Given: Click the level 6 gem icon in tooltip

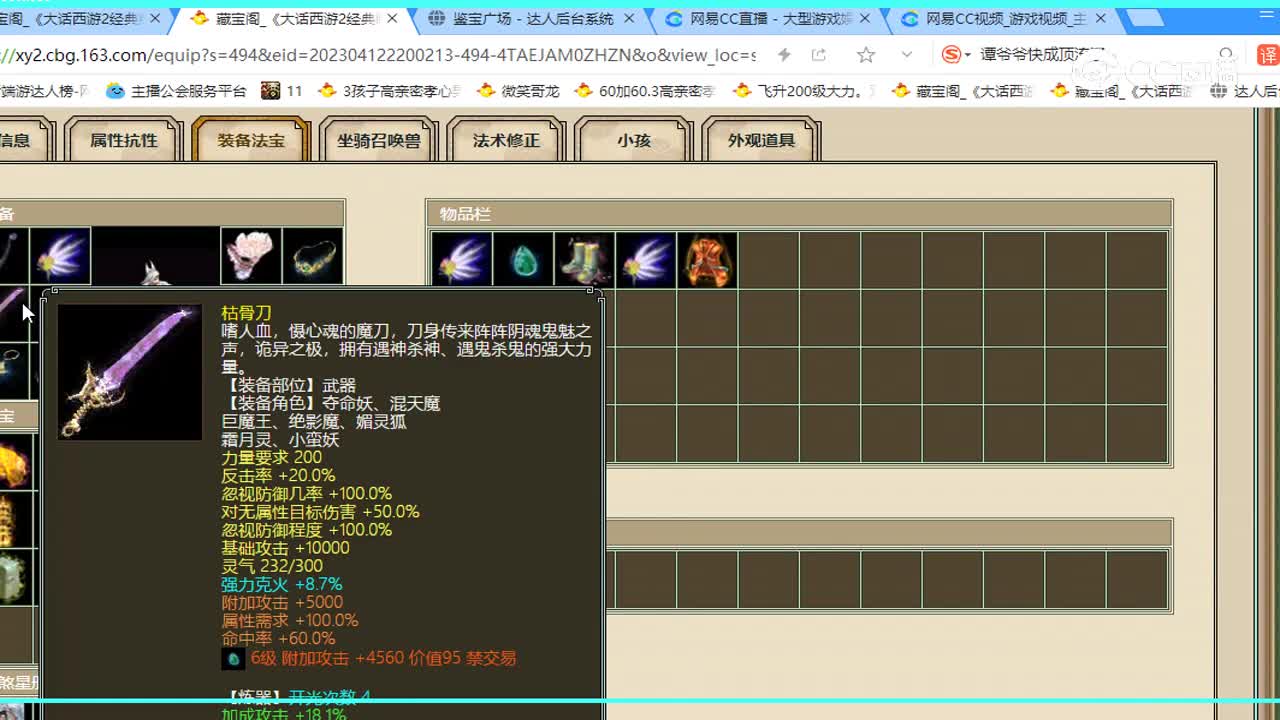Looking at the screenshot, I should click(x=233, y=658).
